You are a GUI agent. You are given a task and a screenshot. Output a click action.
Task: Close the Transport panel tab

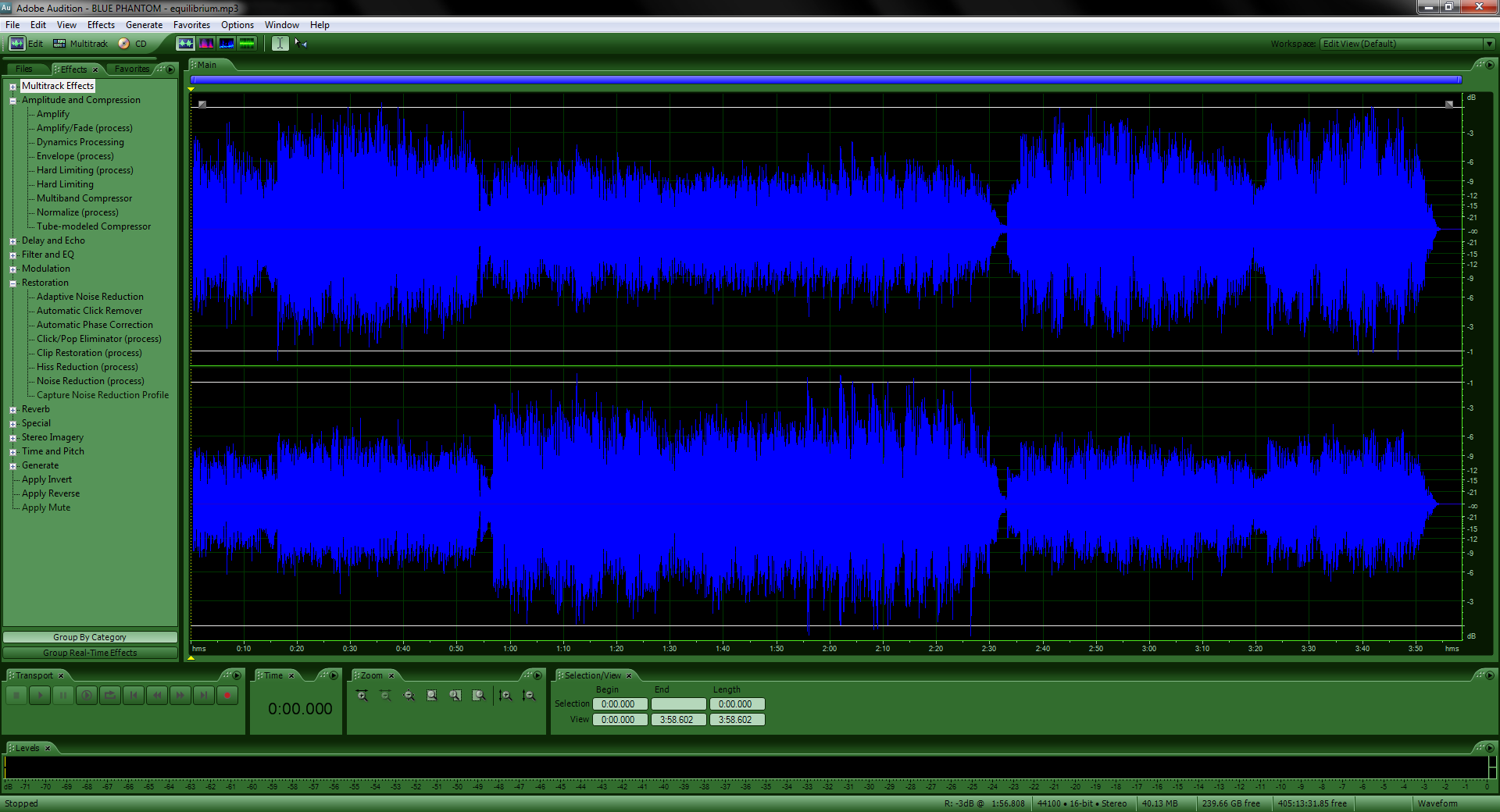(x=61, y=676)
